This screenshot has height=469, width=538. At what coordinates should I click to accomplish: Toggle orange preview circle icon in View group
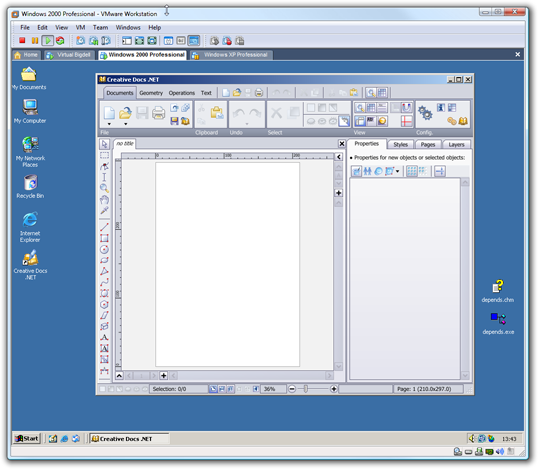(382, 121)
